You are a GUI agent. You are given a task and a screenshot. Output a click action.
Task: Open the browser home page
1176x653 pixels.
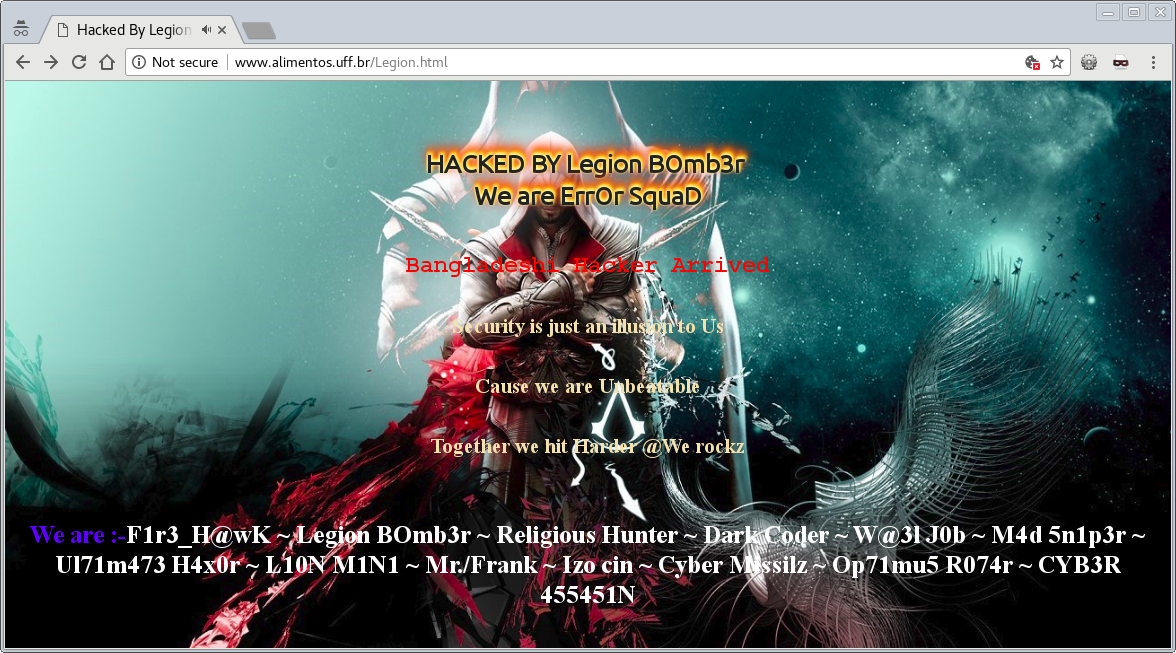click(x=107, y=62)
